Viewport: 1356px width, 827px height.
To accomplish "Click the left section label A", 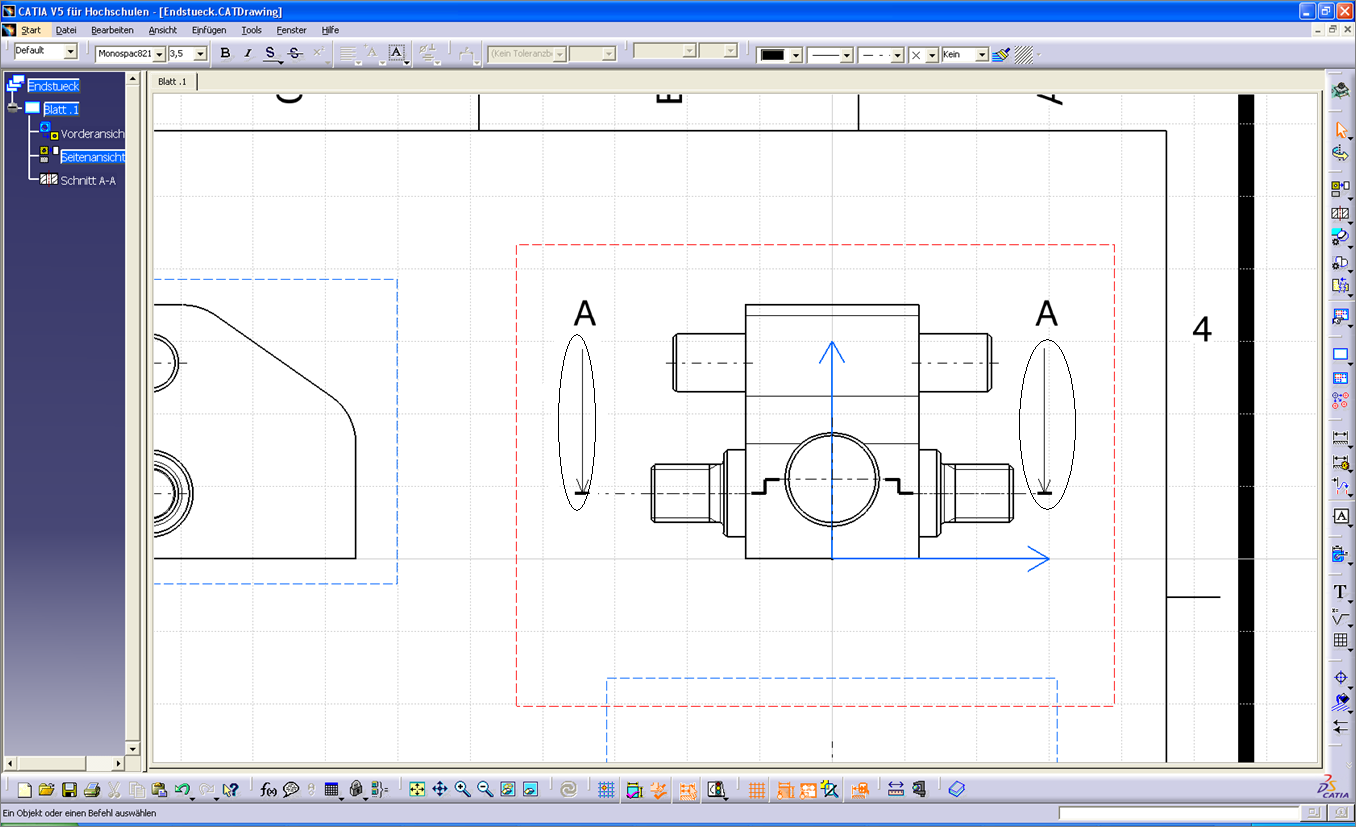I will click(x=585, y=314).
